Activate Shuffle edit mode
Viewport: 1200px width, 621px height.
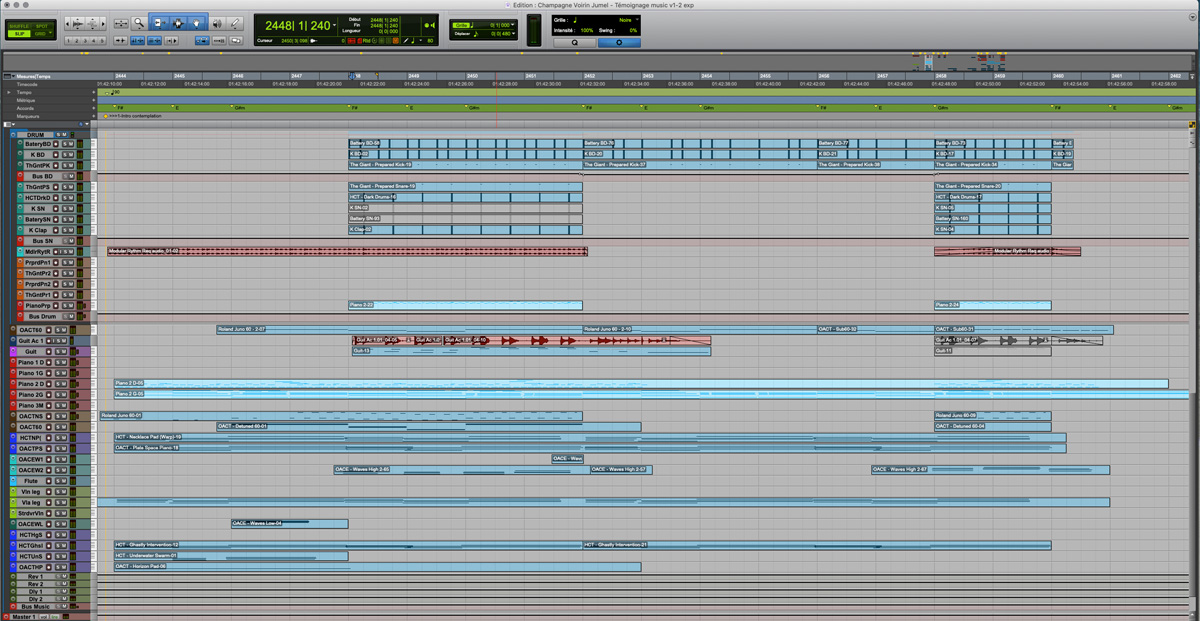pyautogui.click(x=19, y=26)
